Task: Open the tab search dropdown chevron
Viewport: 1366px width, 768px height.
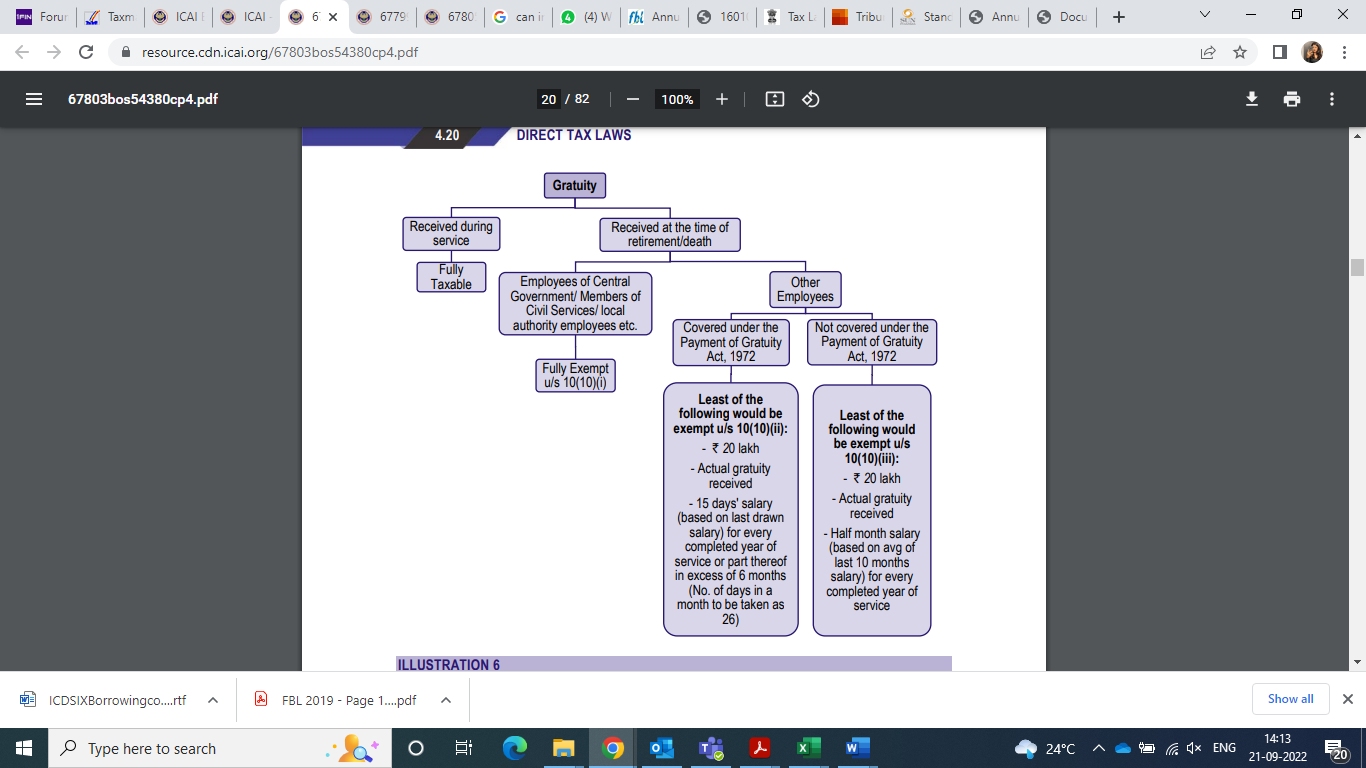Action: 1204,16
